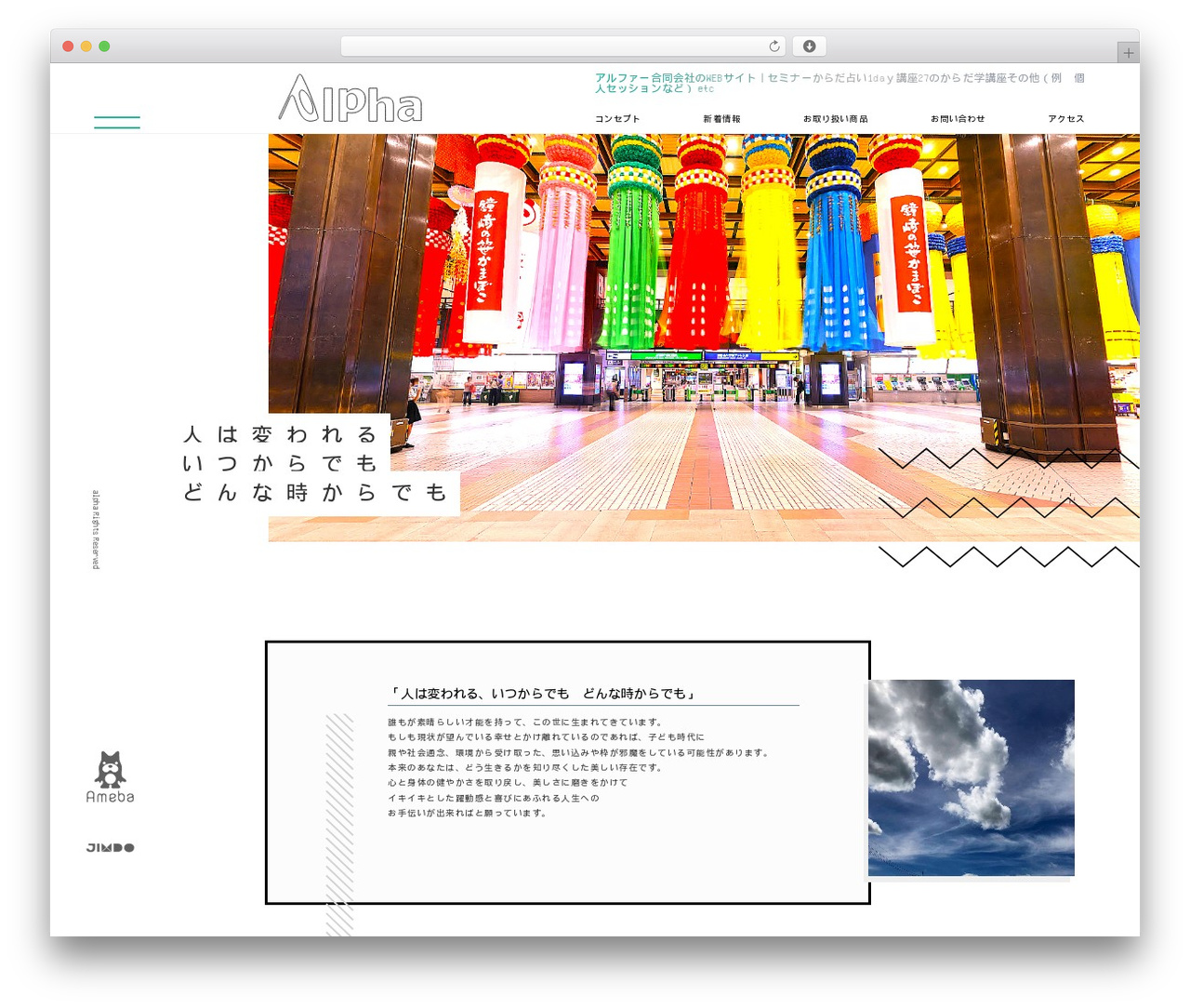Image resolution: width=1190 pixels, height=1008 pixels.
Task: Click the slogan line どんな時からでも
Action: coord(315,492)
